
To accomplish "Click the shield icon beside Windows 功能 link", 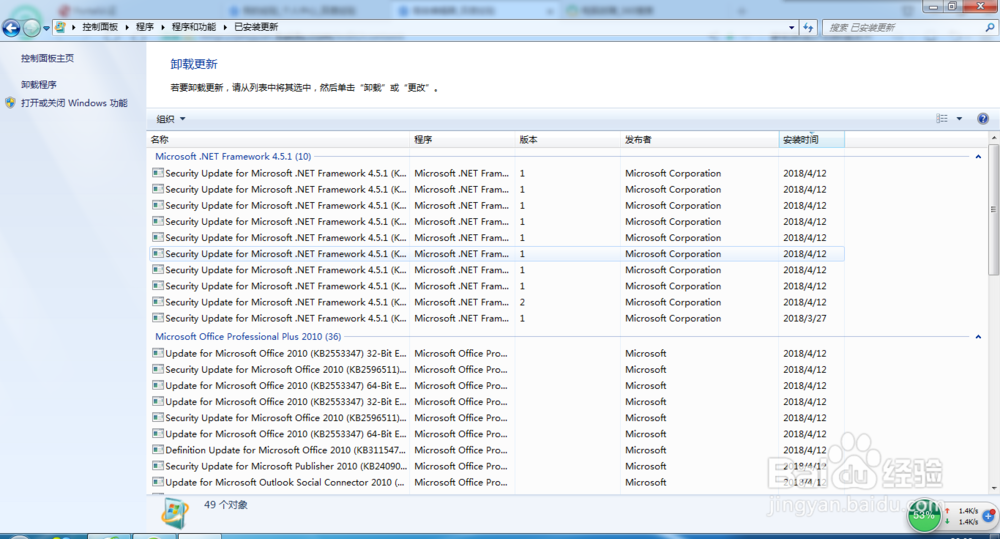I will pos(10,102).
